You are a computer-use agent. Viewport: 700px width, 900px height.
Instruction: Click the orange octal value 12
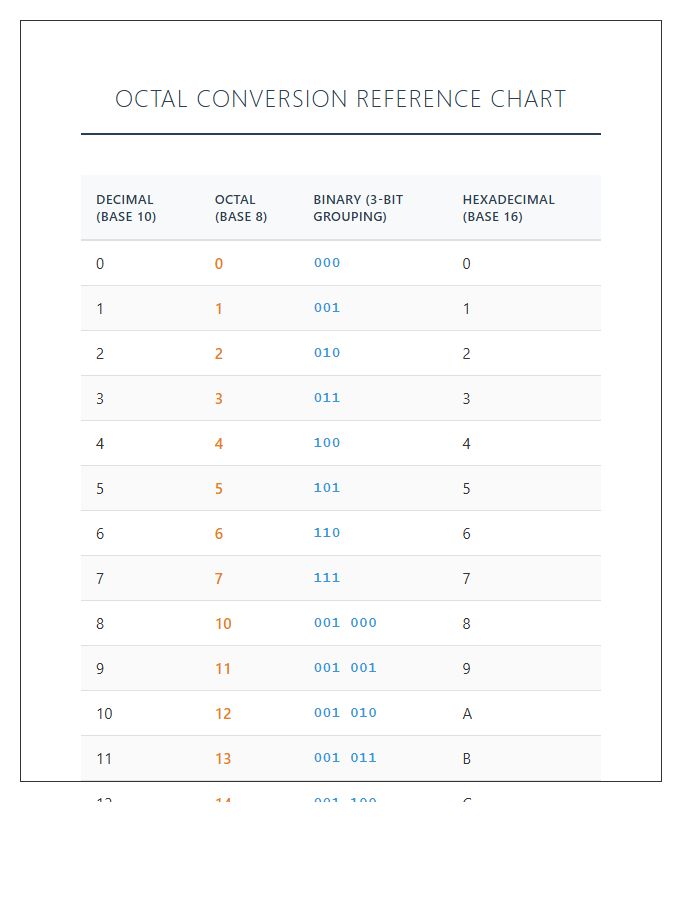pos(223,714)
